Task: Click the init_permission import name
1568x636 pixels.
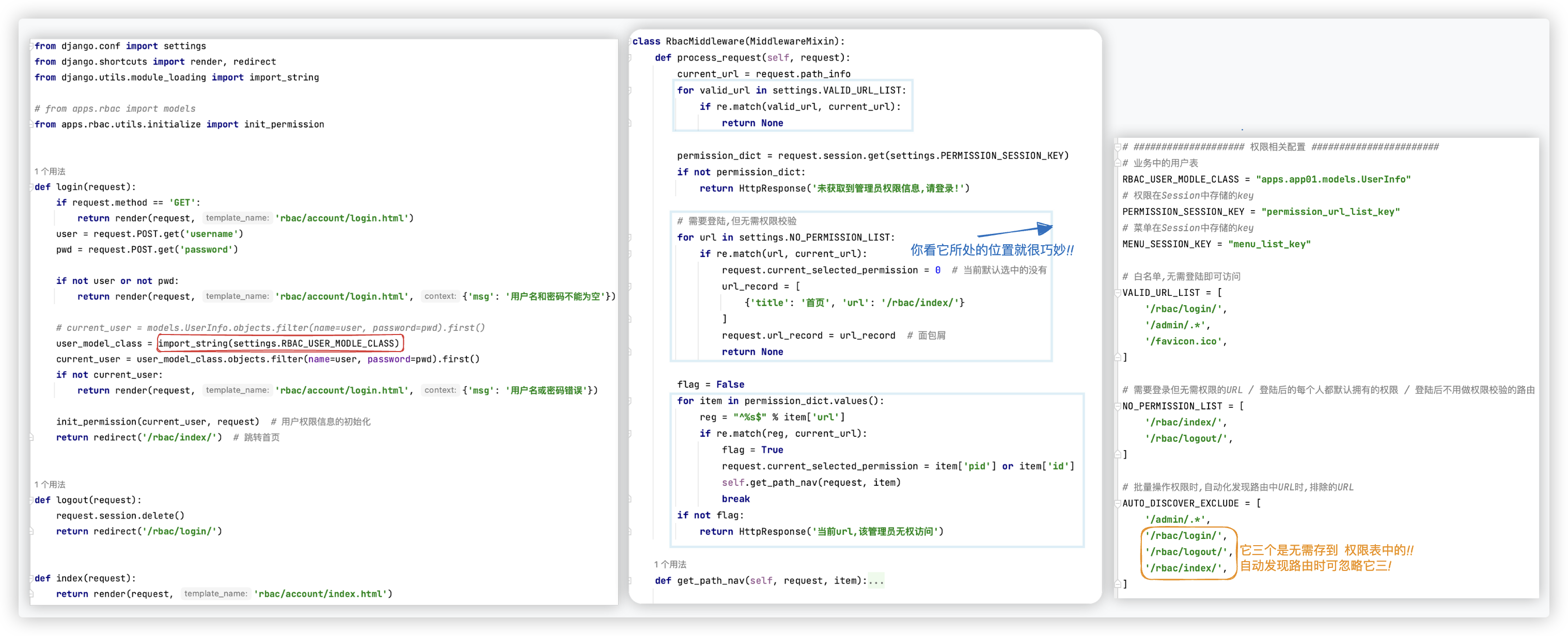Action: click(284, 124)
